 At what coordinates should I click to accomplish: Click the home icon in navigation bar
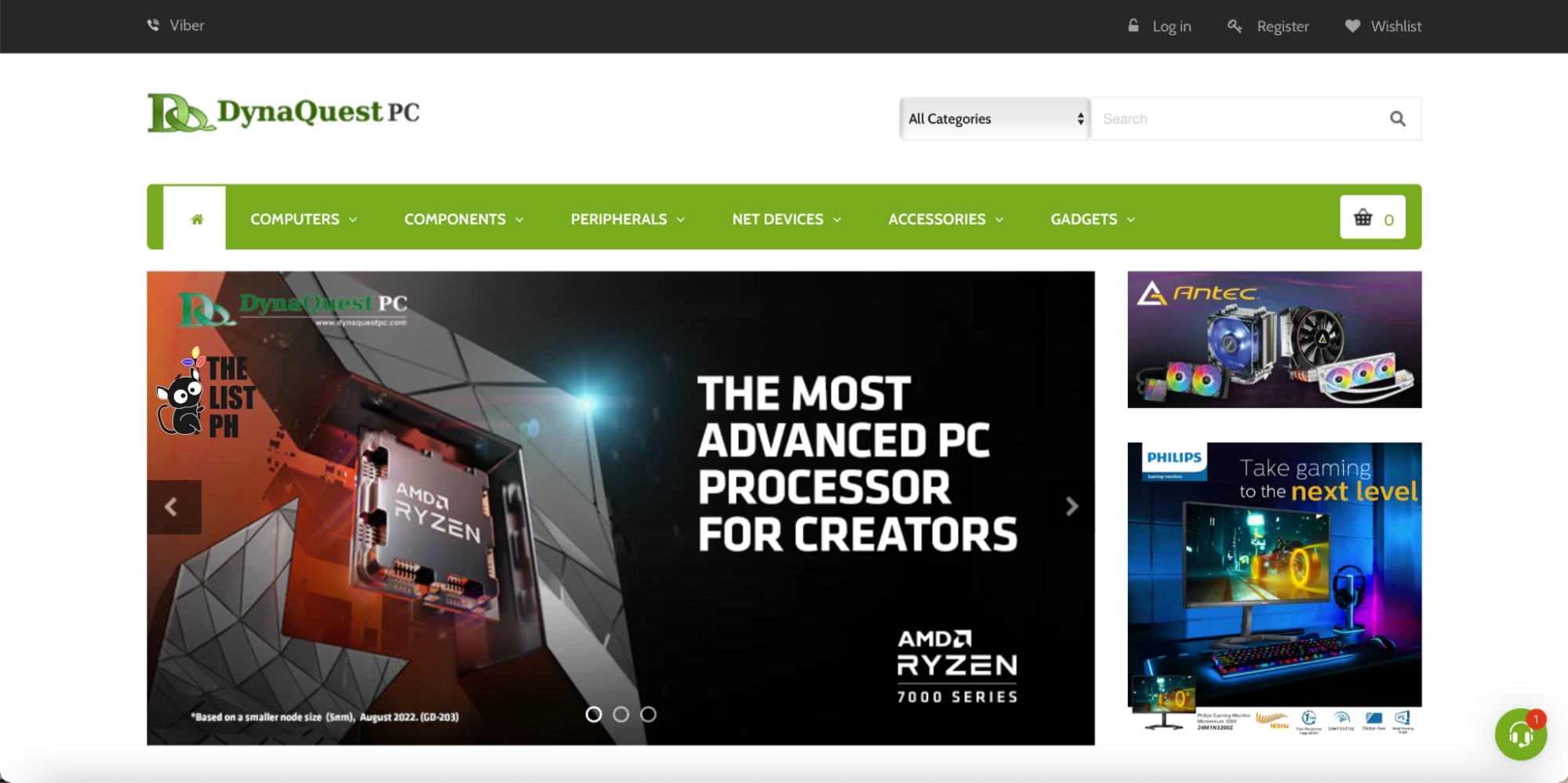(197, 219)
